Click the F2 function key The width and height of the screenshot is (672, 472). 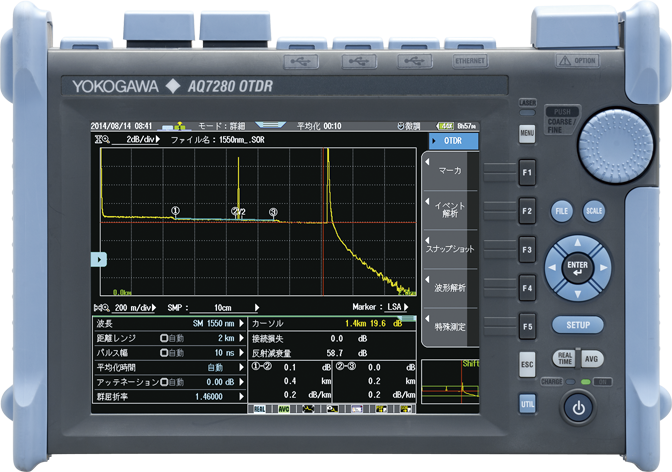527,211
